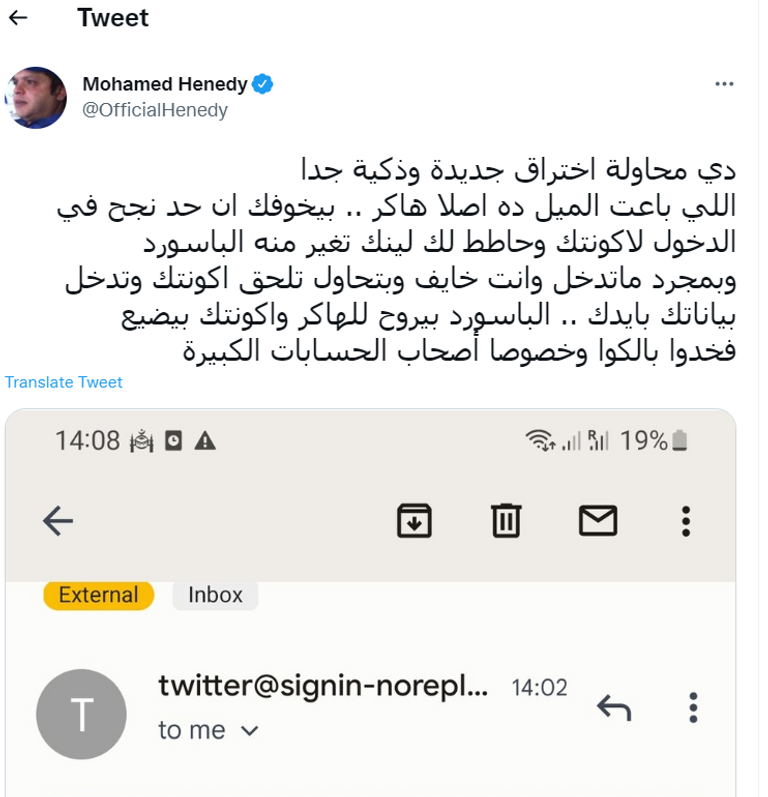This screenshot has width=768, height=797.
Task: Click the blue verified badge
Action: click(x=262, y=84)
